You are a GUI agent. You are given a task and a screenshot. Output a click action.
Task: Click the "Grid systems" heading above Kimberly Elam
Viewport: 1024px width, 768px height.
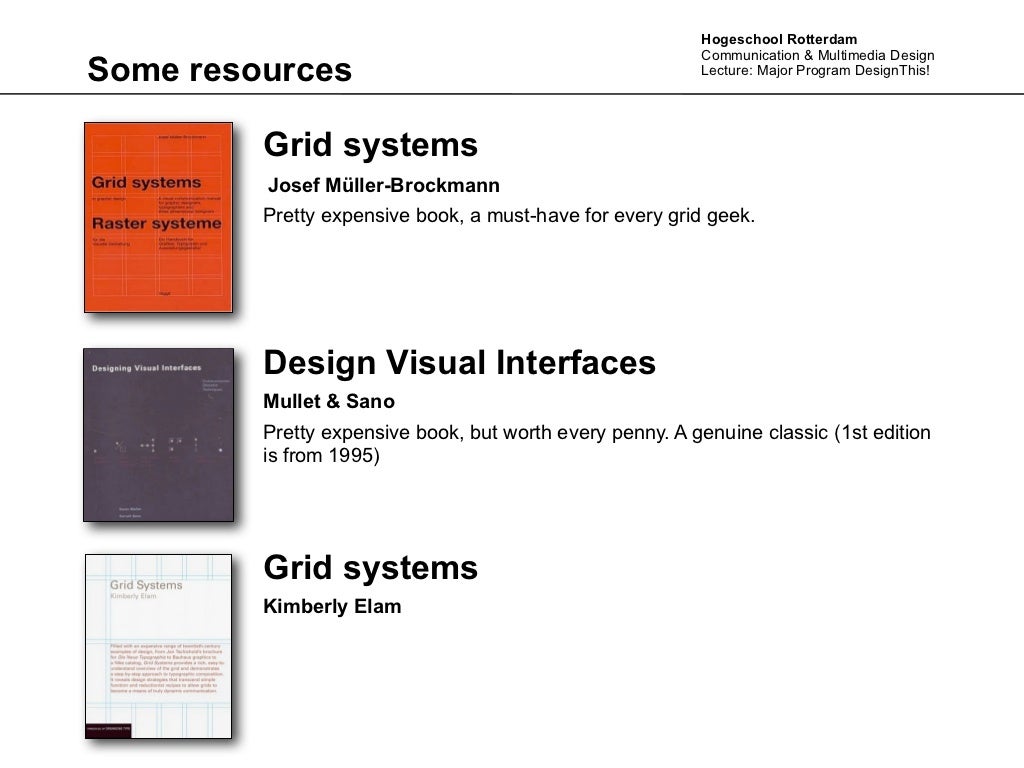pos(370,568)
